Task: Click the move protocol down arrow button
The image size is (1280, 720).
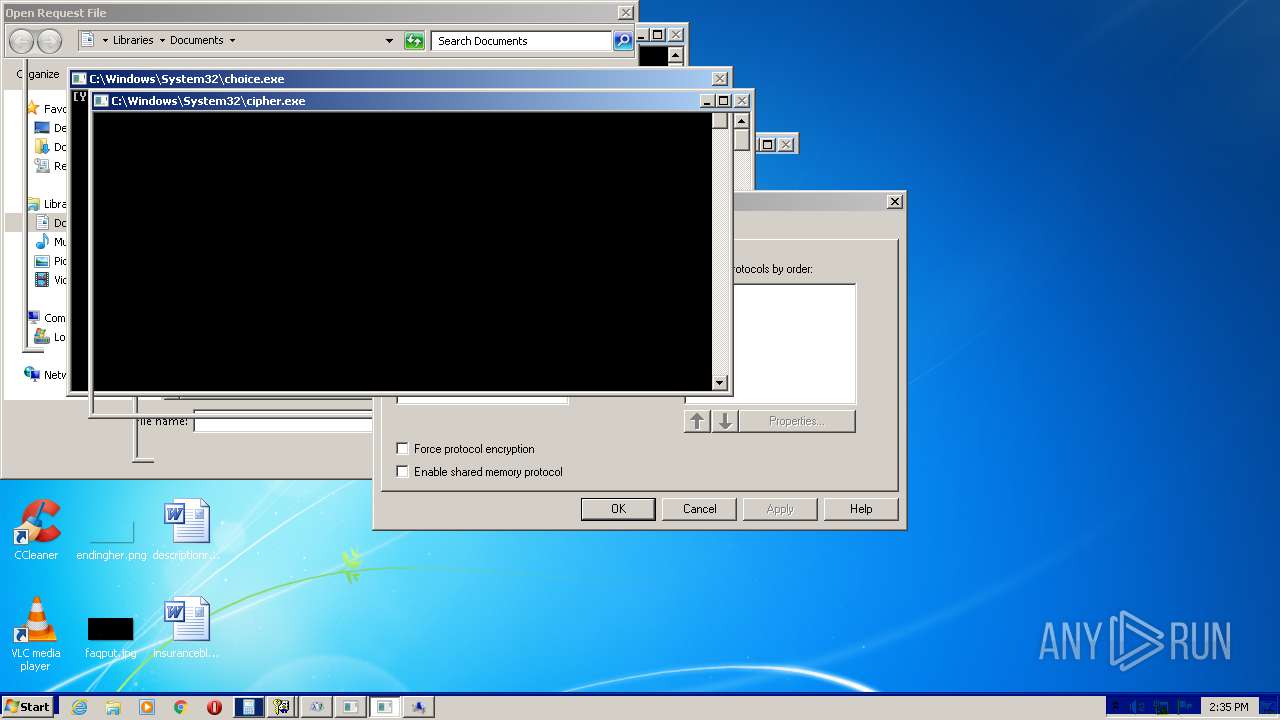Action: (x=725, y=421)
